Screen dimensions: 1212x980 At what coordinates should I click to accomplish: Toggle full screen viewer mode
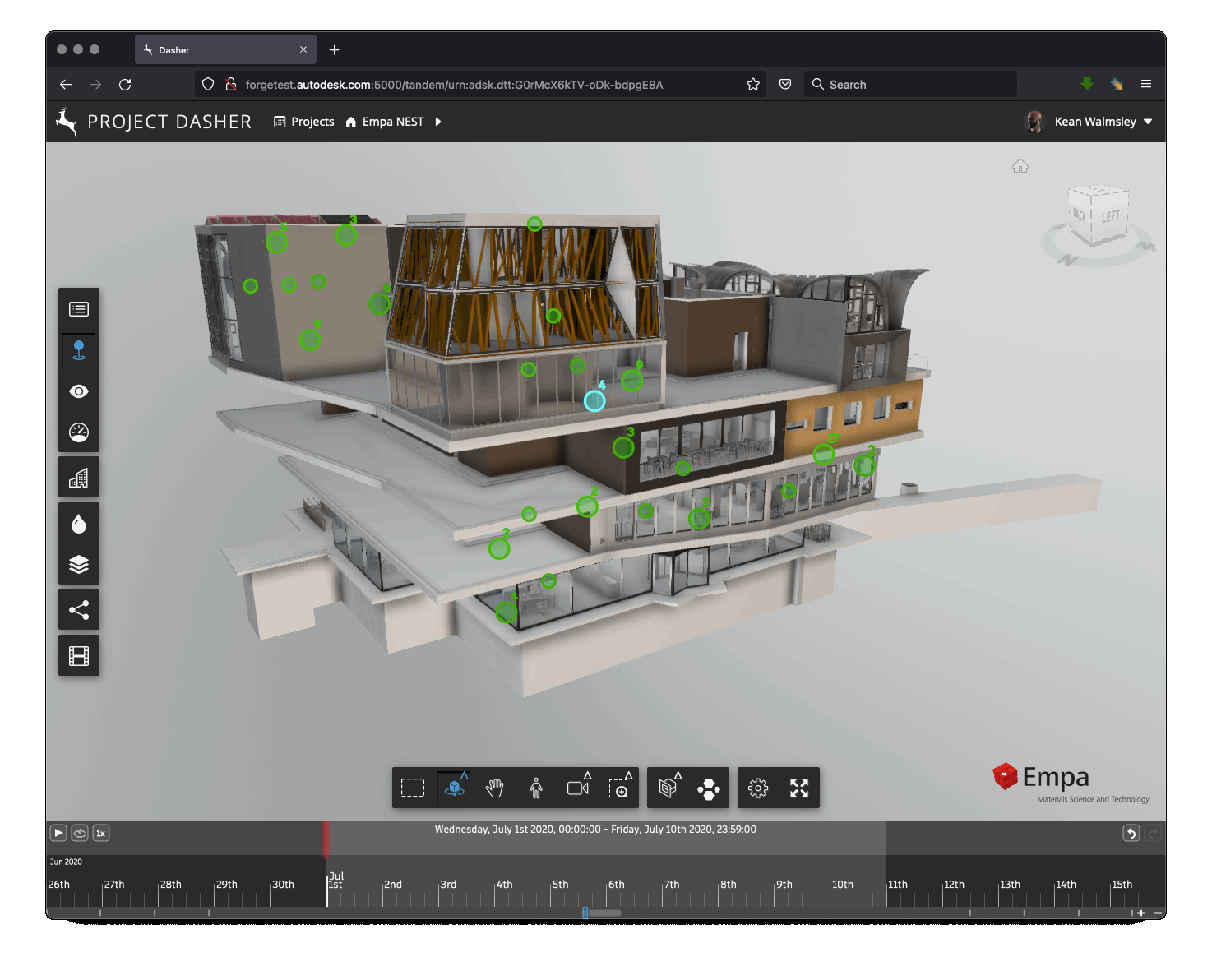pos(799,788)
